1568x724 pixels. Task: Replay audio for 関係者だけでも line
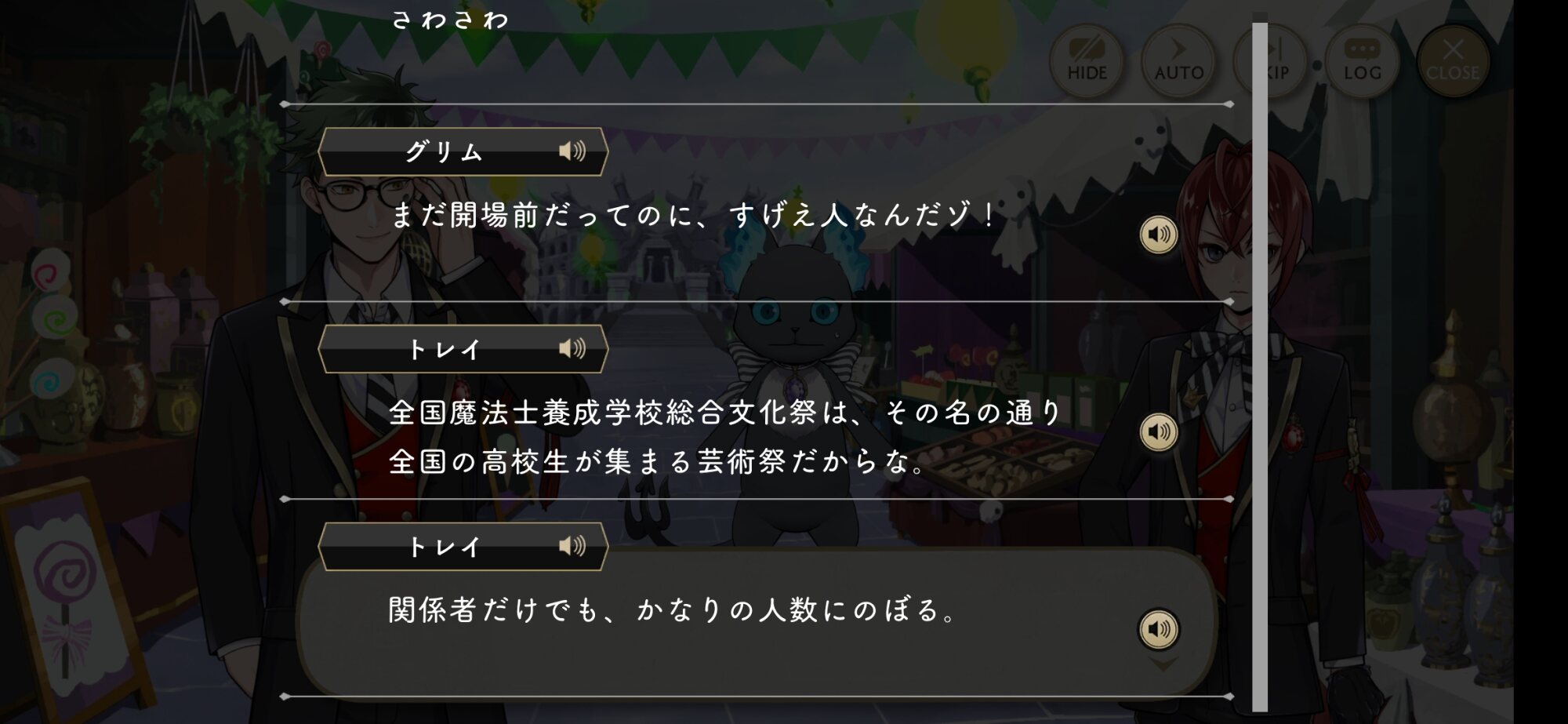pyautogui.click(x=1159, y=629)
